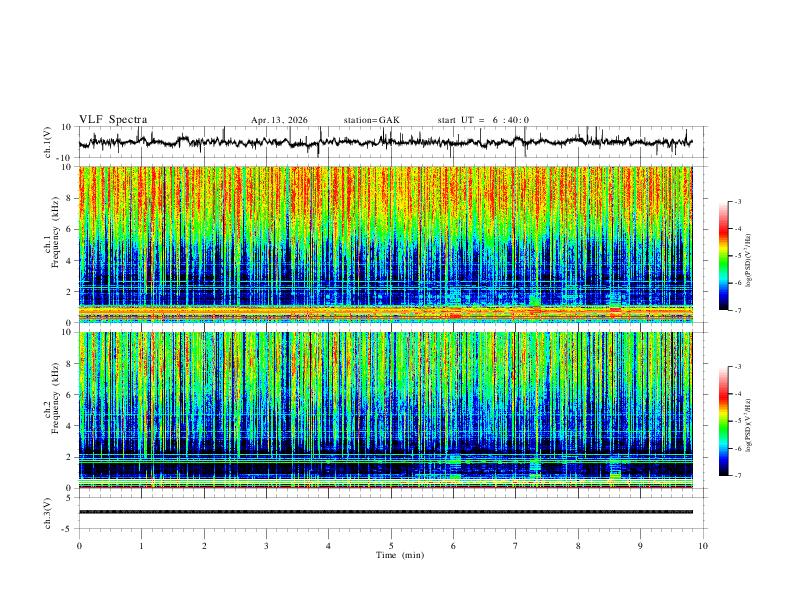The height and width of the screenshot is (612, 792).
Task: Click the "ch.3(V)" axis label
Action: tap(48, 513)
